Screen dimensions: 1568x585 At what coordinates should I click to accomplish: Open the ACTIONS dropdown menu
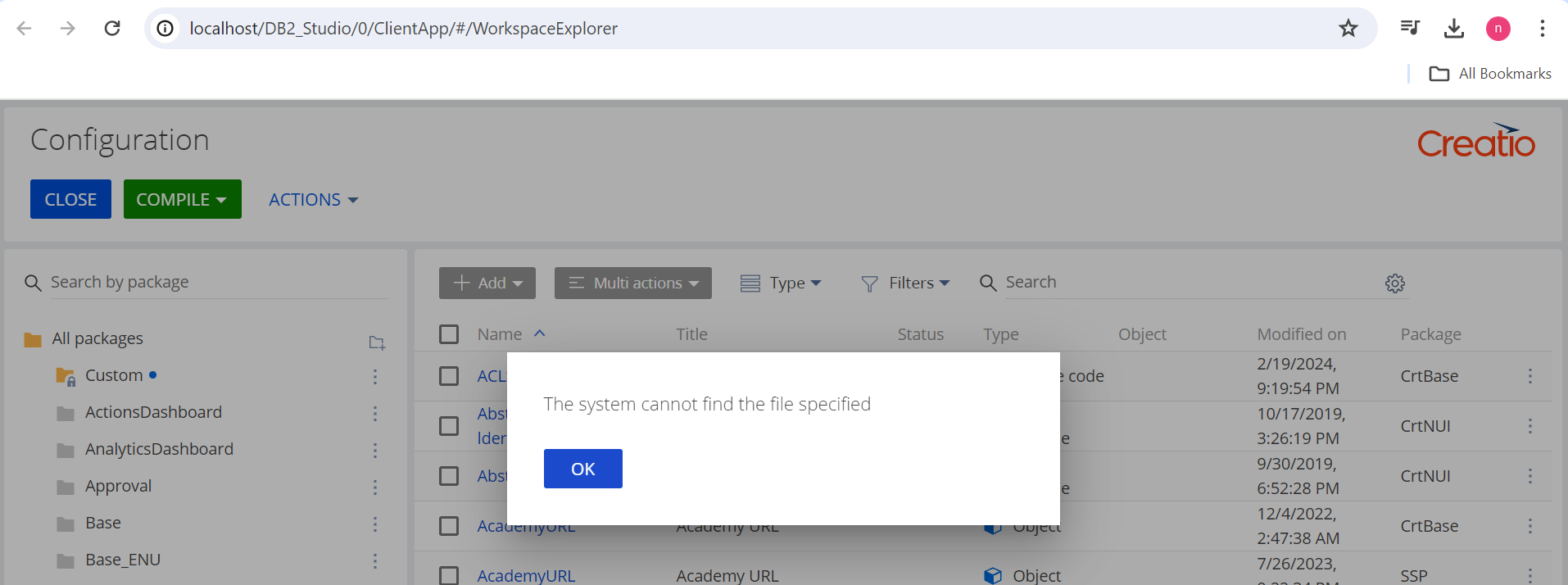tap(313, 200)
